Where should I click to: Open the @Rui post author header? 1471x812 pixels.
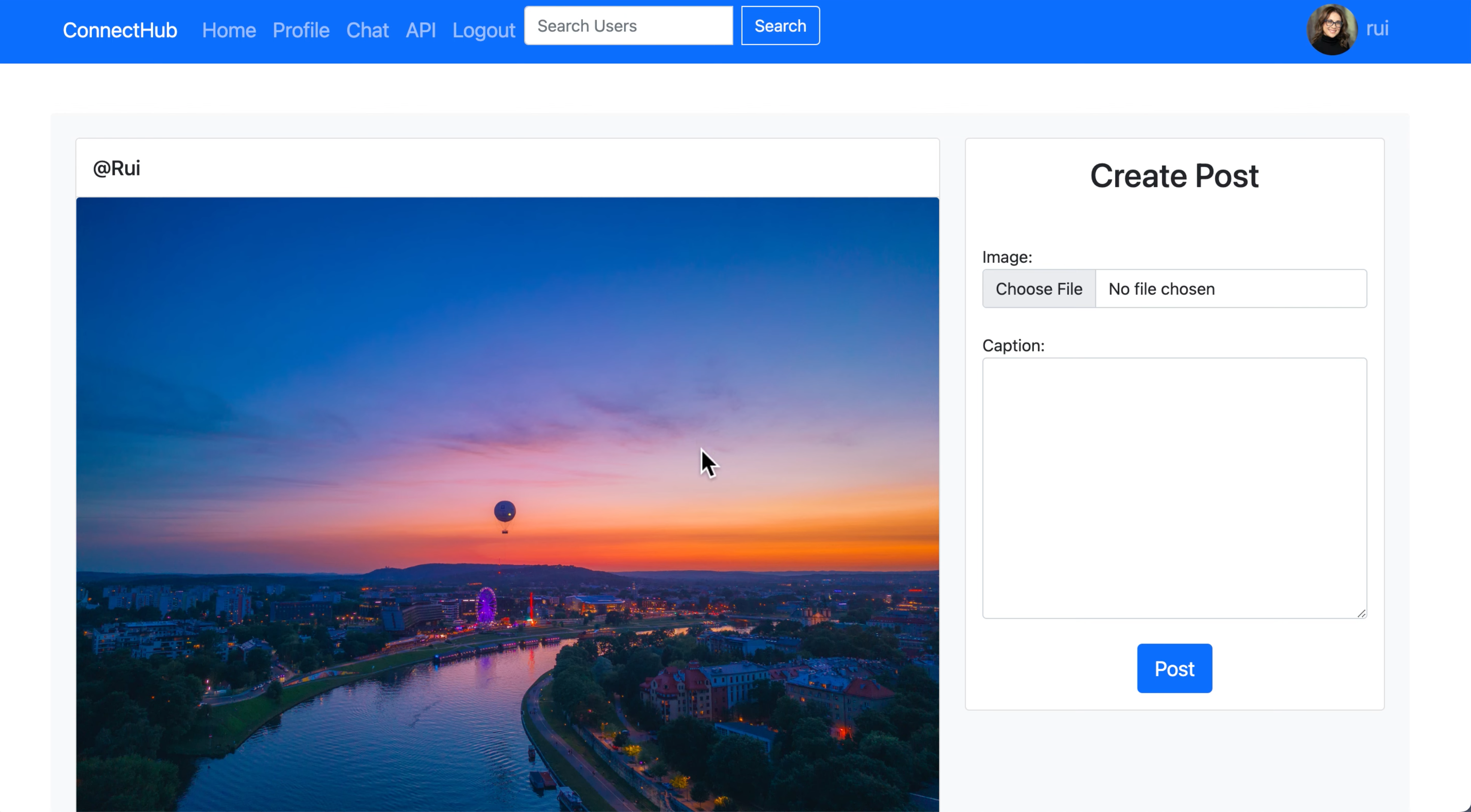click(117, 169)
